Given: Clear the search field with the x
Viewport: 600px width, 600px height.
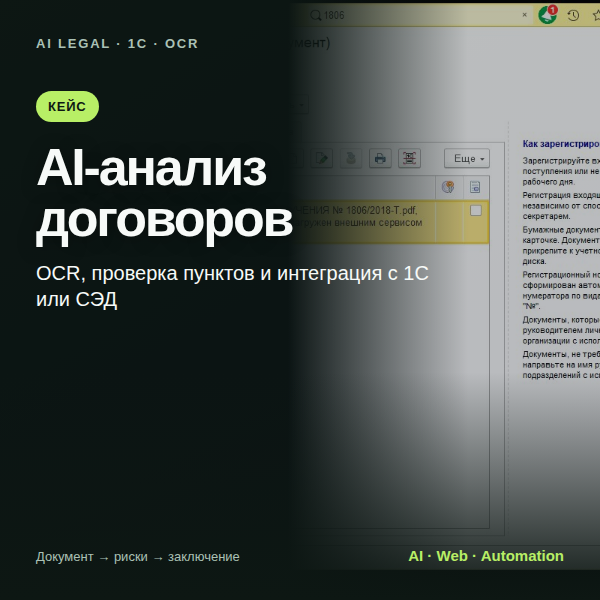Looking at the screenshot, I should [525, 15].
